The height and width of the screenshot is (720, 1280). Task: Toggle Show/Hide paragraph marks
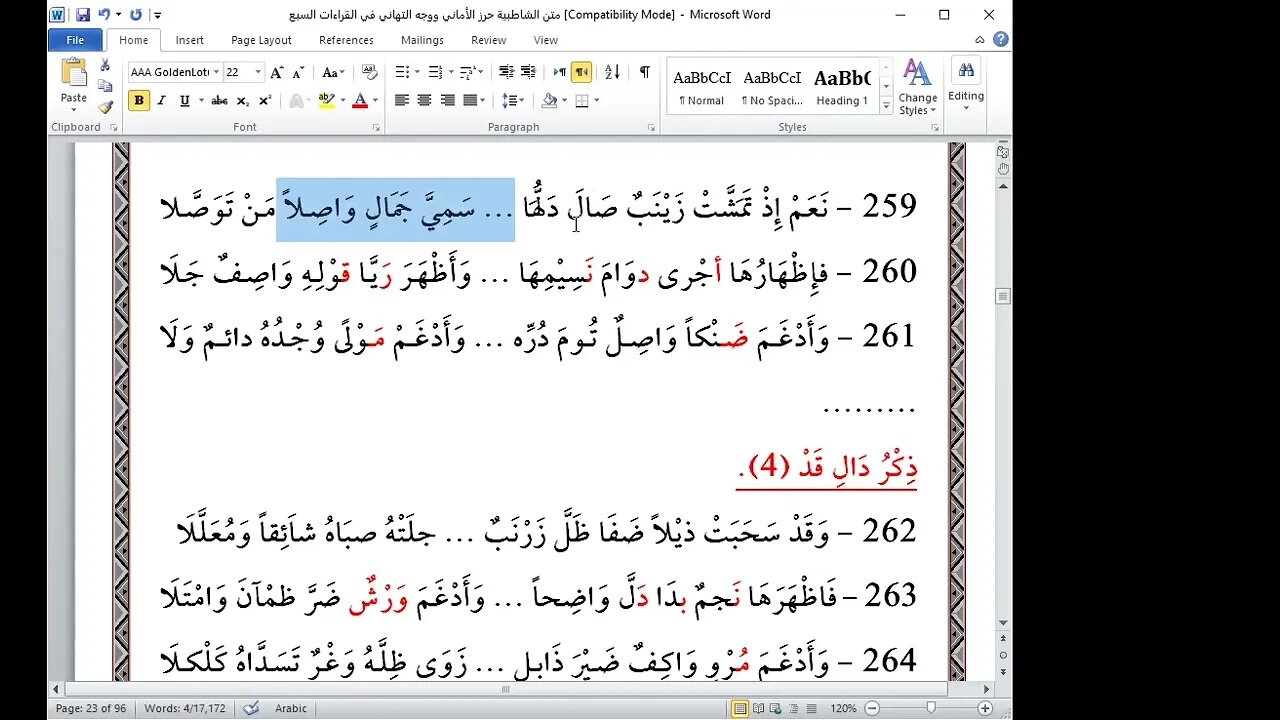(x=644, y=72)
